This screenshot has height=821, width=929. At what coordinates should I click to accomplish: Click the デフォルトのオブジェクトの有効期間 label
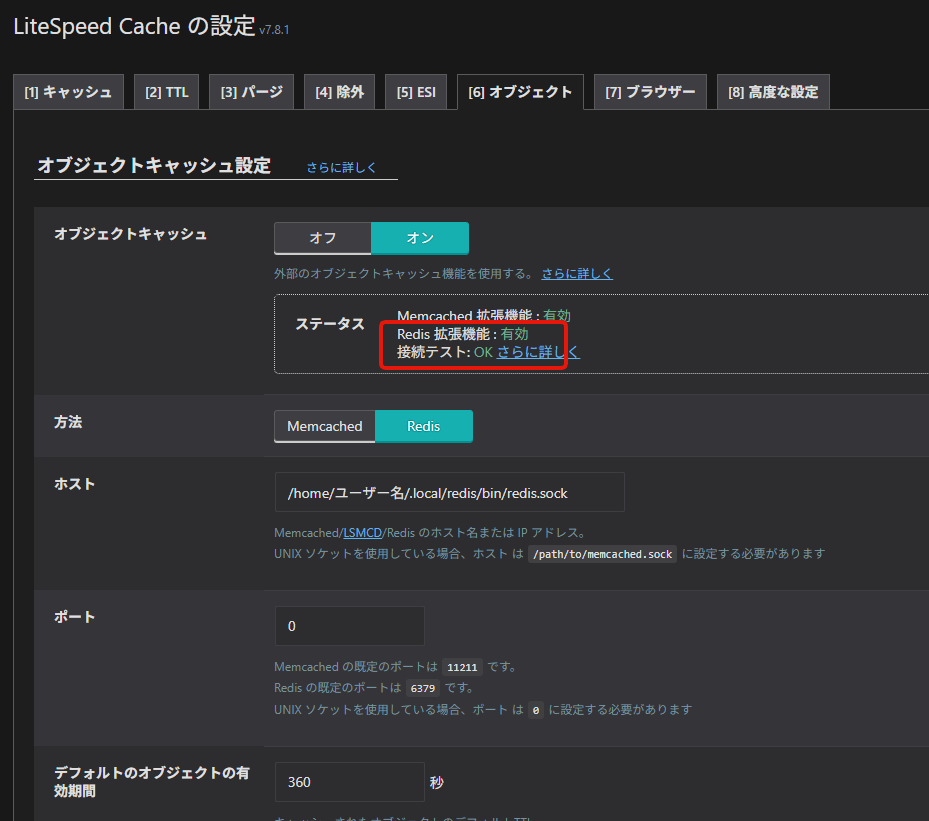point(152,782)
